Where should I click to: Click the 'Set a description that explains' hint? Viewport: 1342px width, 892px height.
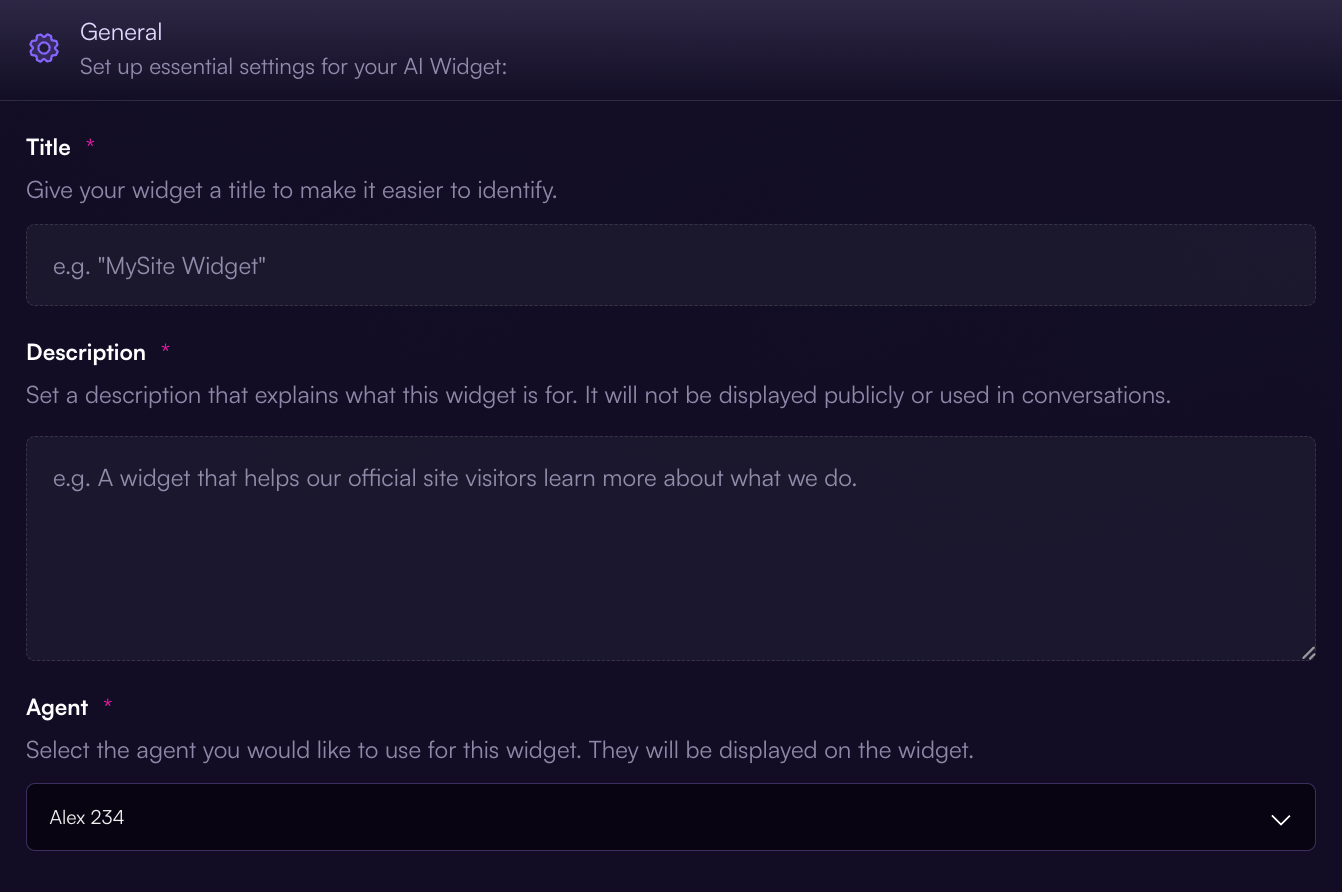coord(598,395)
